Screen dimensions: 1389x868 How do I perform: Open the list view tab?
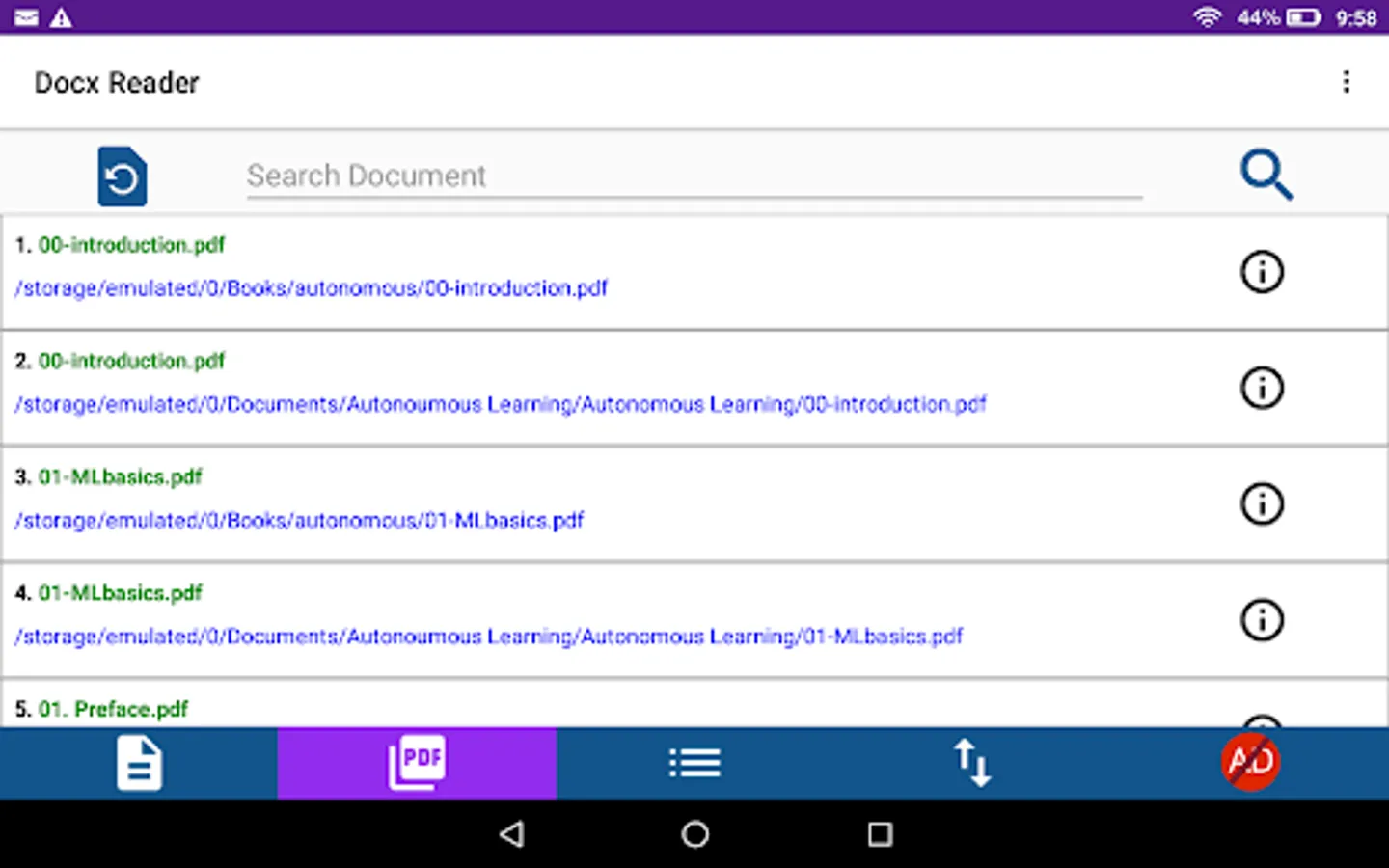(694, 763)
